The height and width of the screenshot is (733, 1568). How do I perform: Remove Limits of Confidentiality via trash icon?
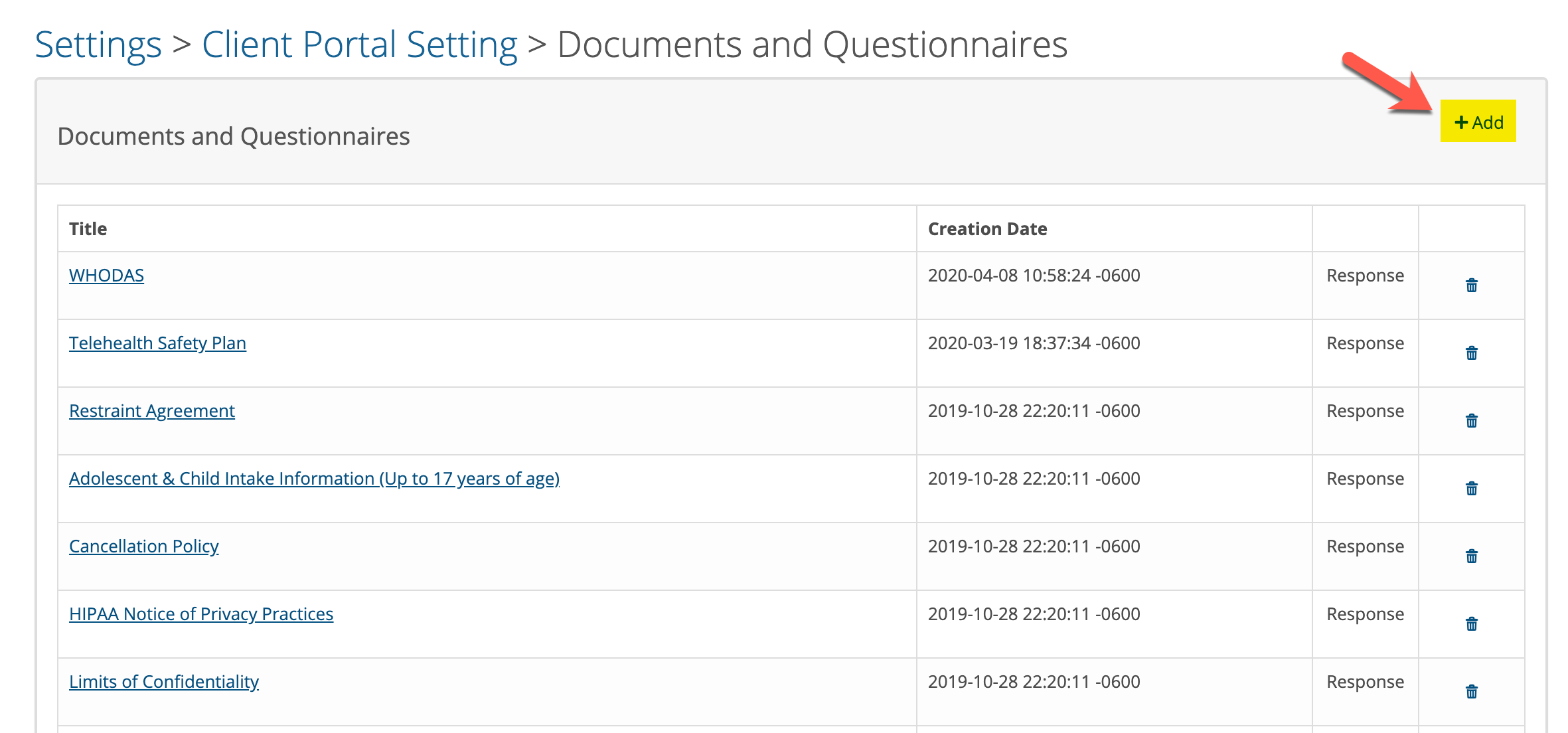coord(1471,692)
